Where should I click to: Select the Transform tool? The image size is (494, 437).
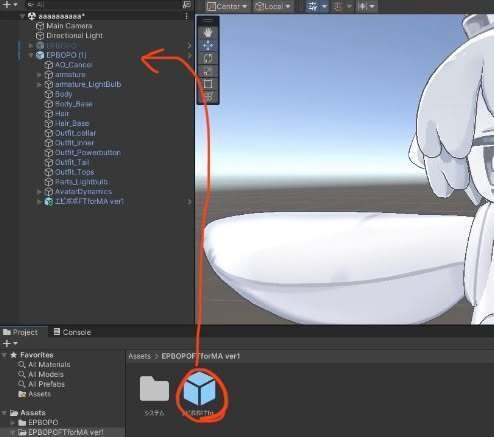pos(208,96)
